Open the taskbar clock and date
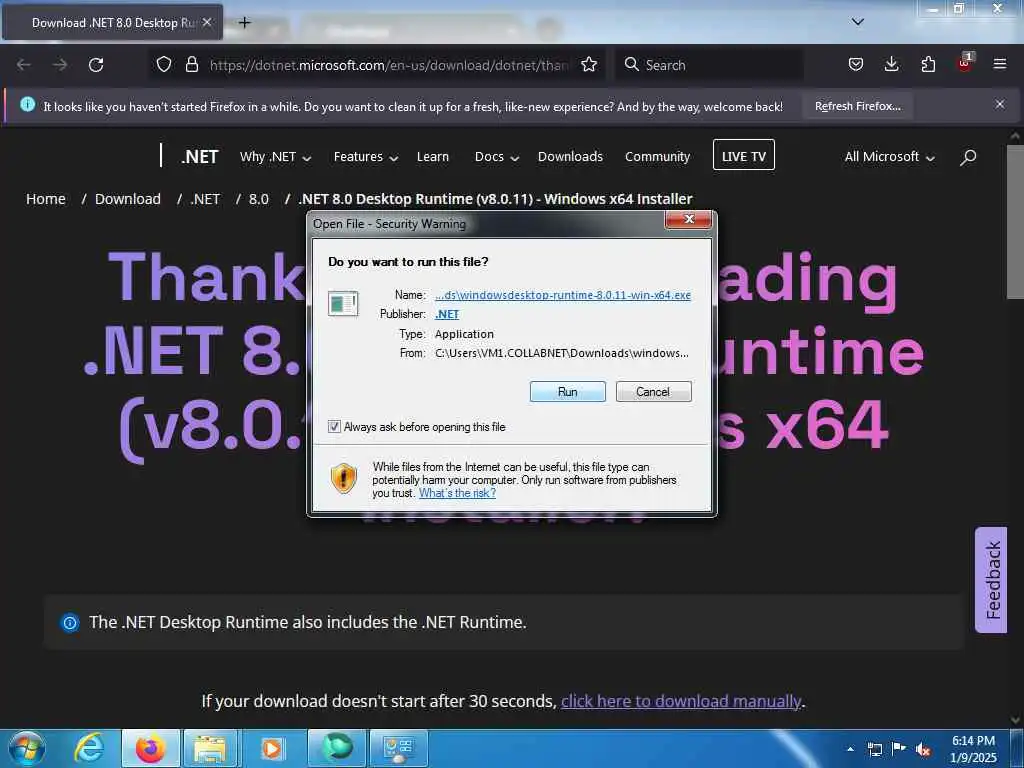1024x768 pixels. click(973, 749)
